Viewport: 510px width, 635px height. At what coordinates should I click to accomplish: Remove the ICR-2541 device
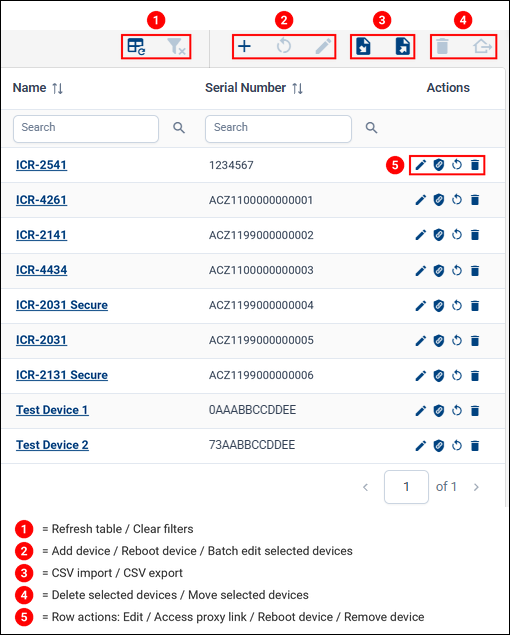coord(475,165)
